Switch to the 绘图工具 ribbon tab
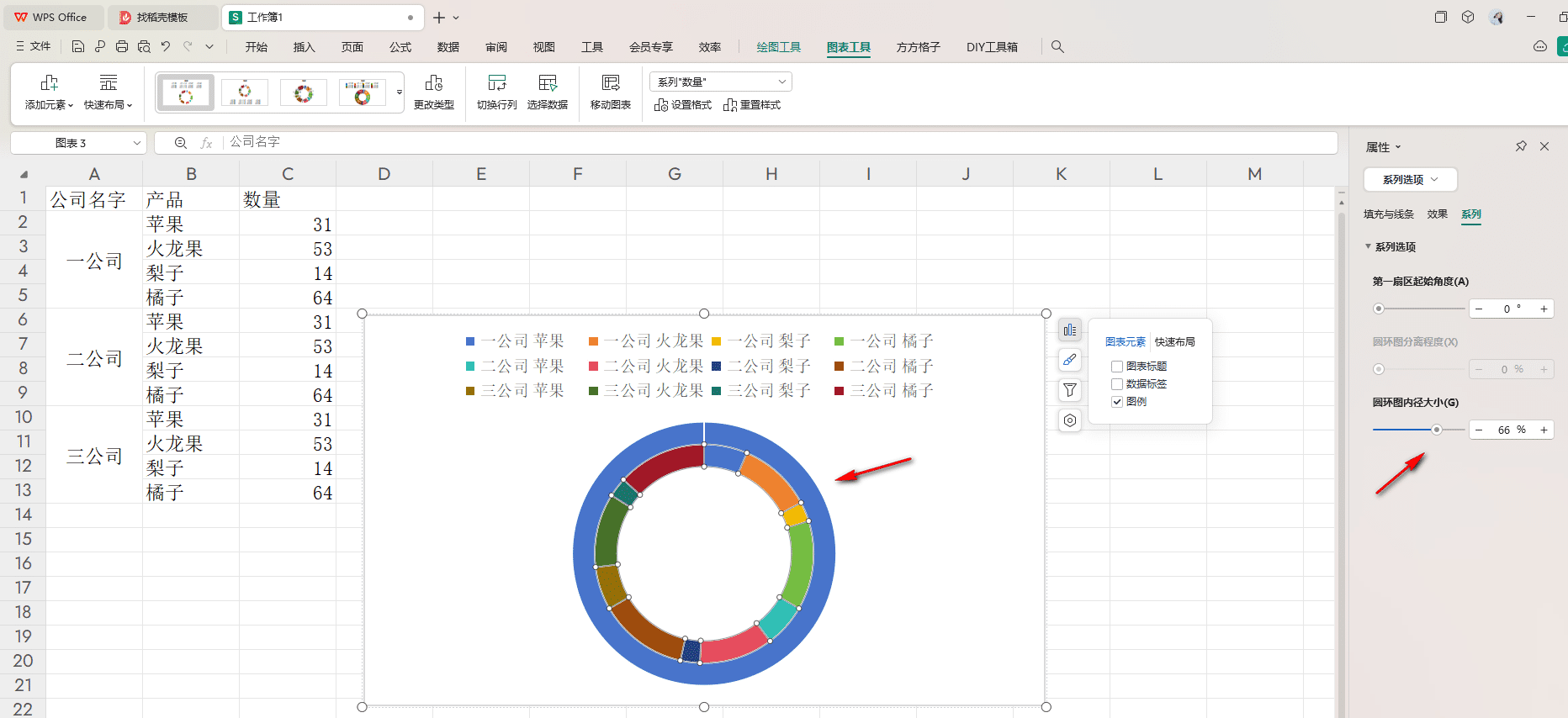Image resolution: width=1568 pixels, height=718 pixels. tap(778, 47)
